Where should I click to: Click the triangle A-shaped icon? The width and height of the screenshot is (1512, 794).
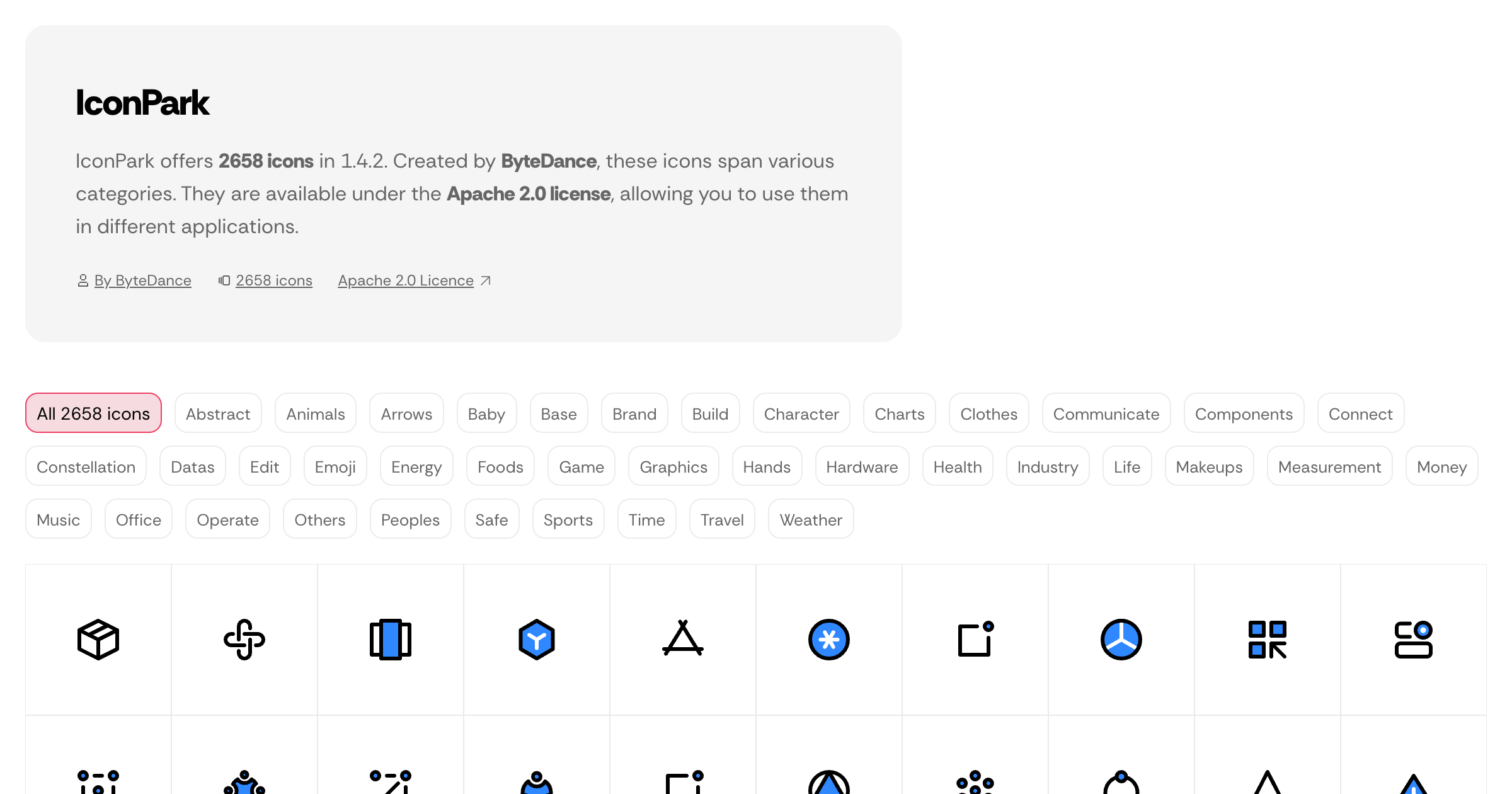click(x=682, y=638)
